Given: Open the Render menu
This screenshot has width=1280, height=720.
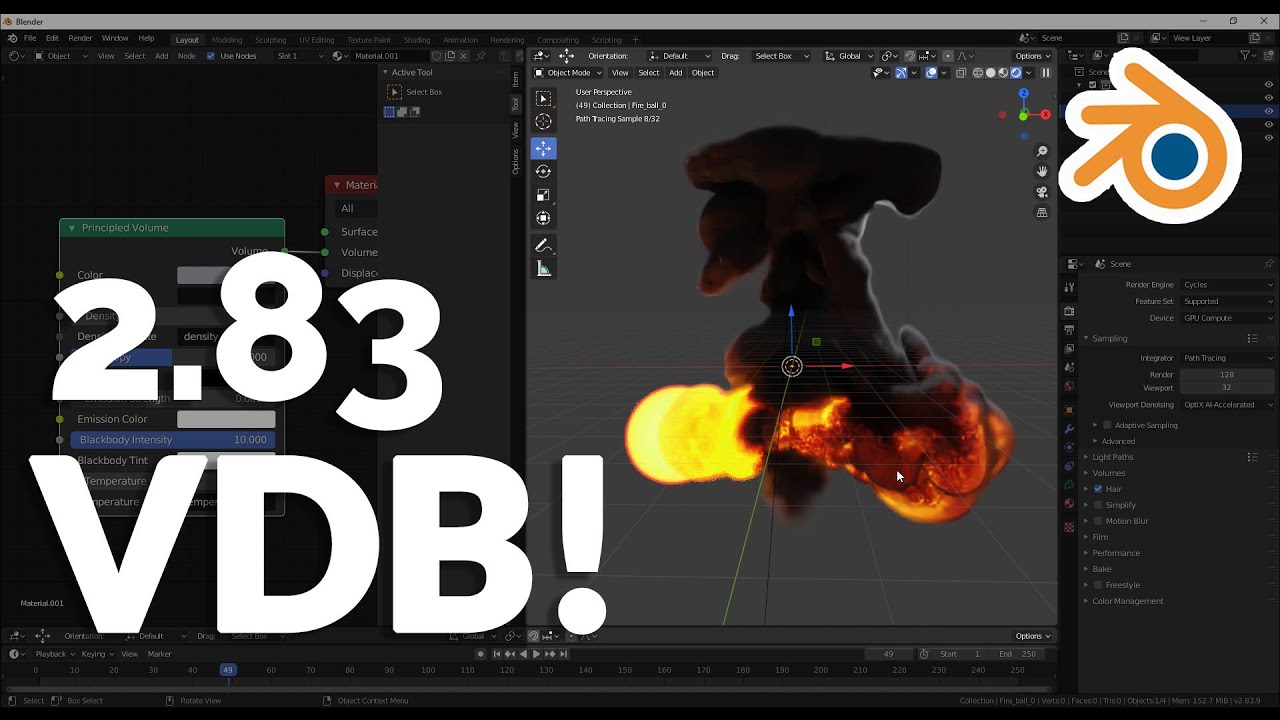Looking at the screenshot, I should (80, 38).
